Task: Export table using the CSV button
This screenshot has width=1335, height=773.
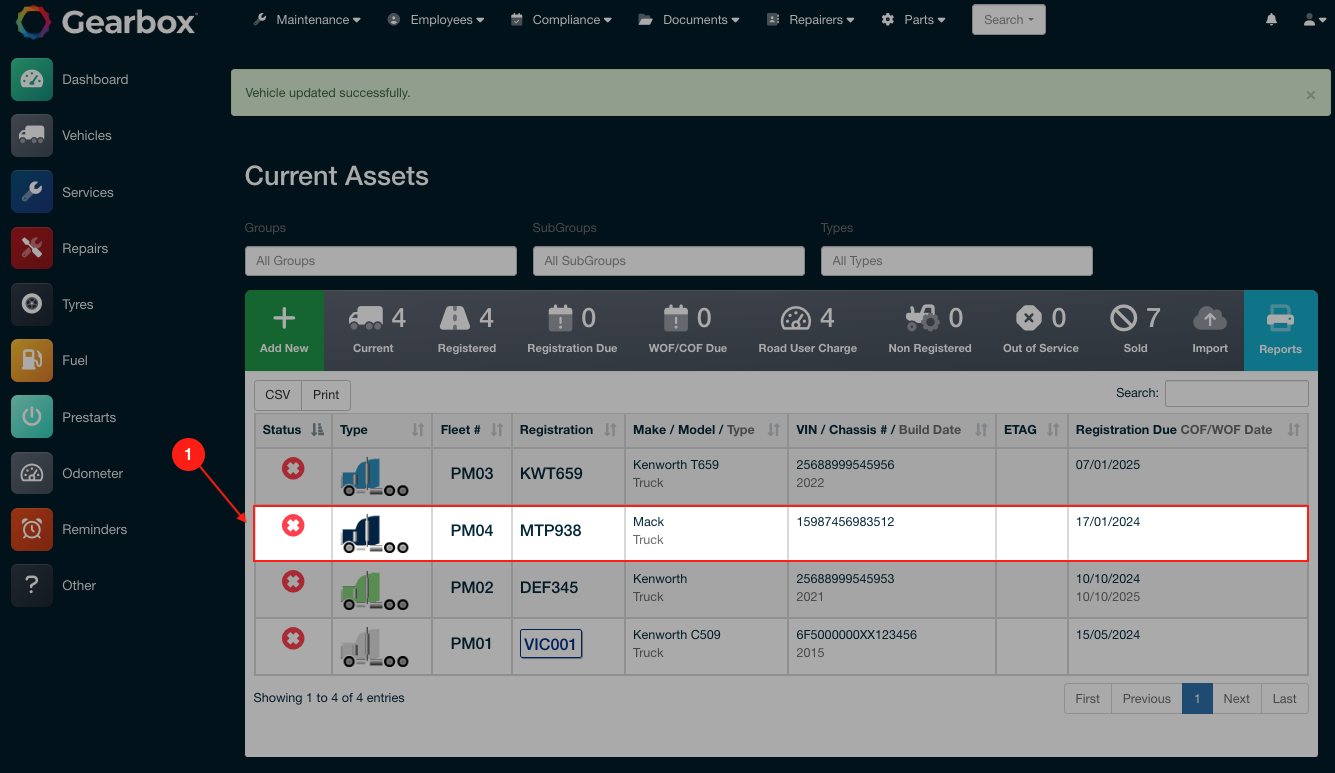Action: tap(277, 395)
